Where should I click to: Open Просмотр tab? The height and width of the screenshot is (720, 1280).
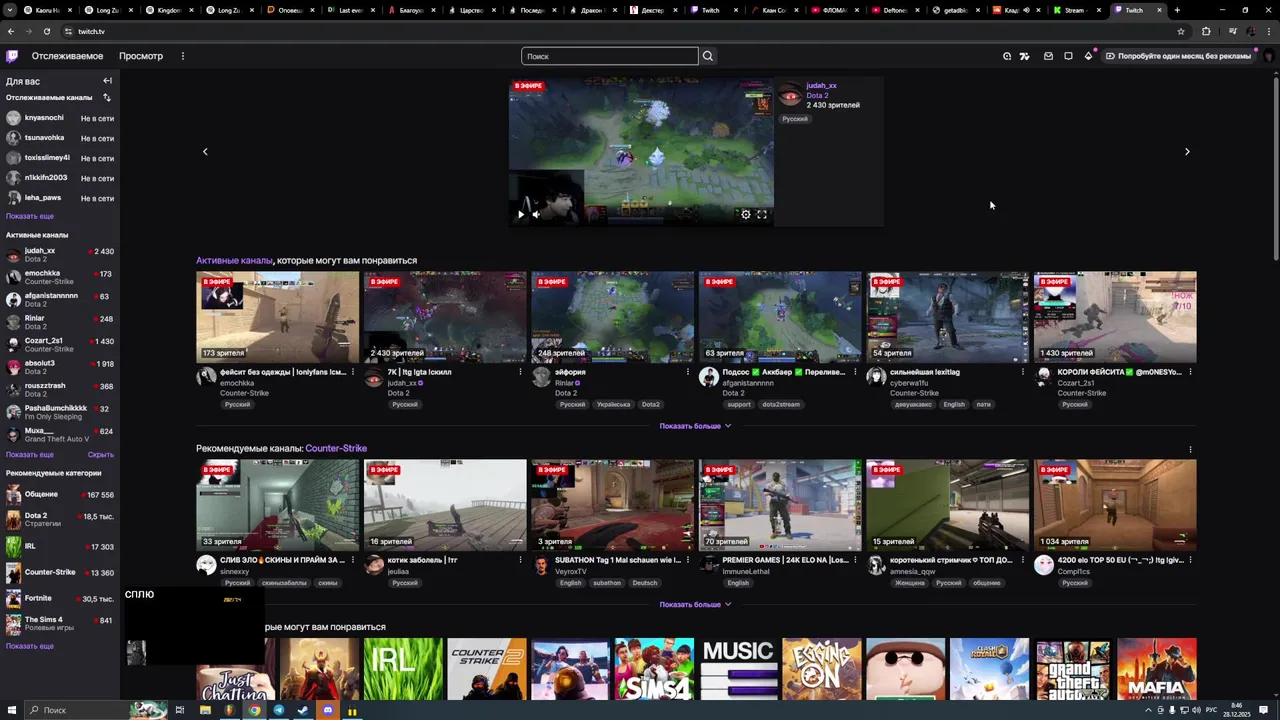141,56
